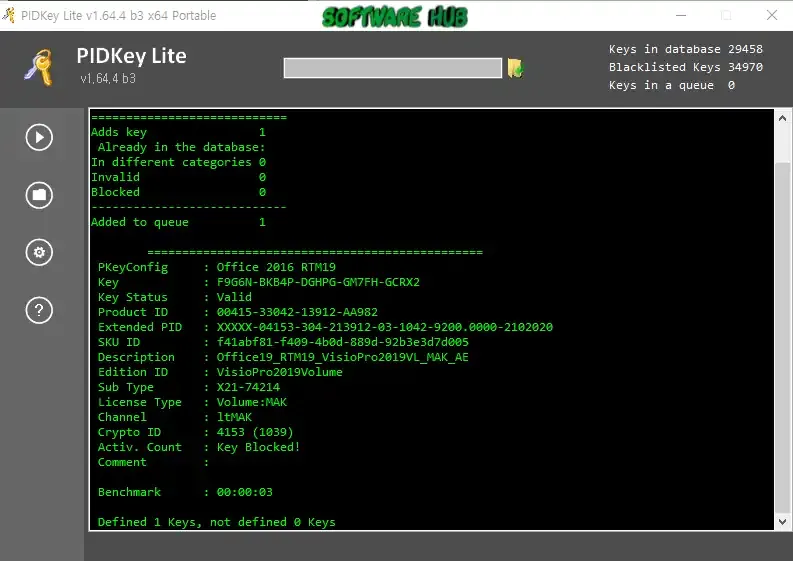The width and height of the screenshot is (793, 561).
Task: Click the Extended PID XXXXX-04153 value
Action: click(384, 327)
